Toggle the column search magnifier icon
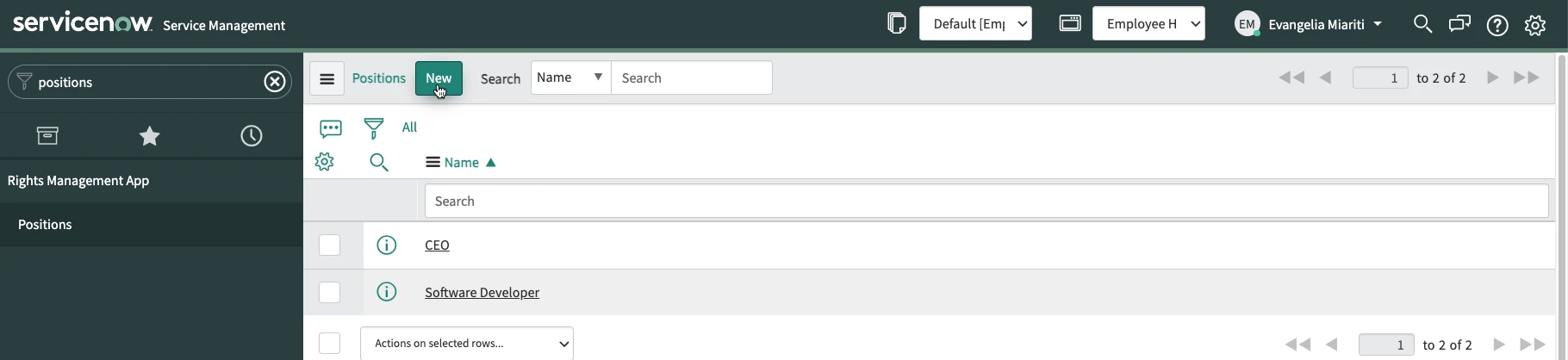 tap(379, 162)
